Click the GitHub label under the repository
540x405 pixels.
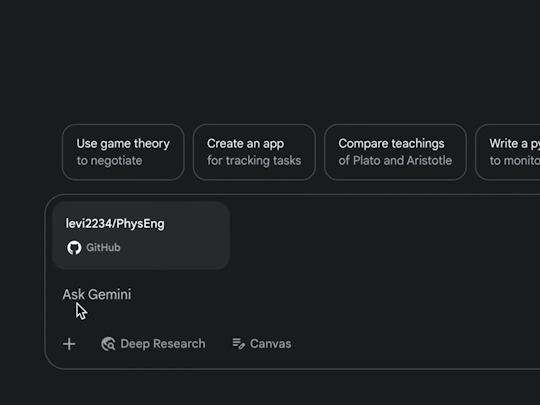[x=103, y=247]
